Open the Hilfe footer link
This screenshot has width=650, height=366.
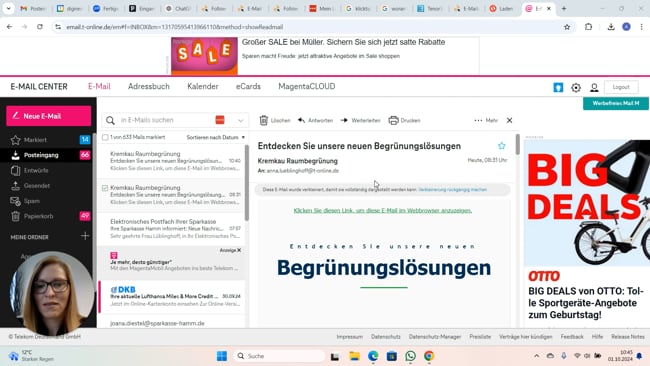(x=597, y=337)
